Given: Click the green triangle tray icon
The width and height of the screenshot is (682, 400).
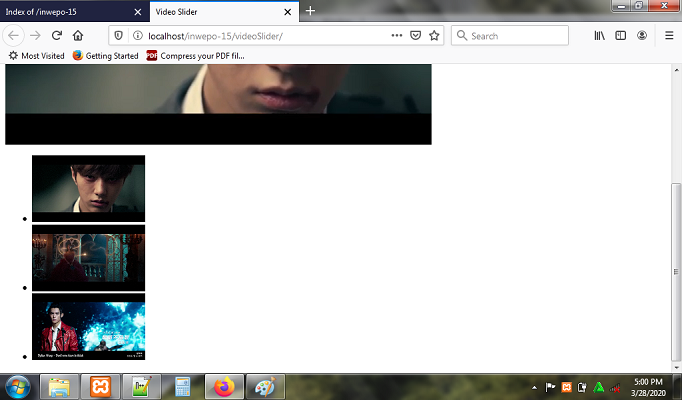Looking at the screenshot, I should pyautogui.click(x=598, y=387).
